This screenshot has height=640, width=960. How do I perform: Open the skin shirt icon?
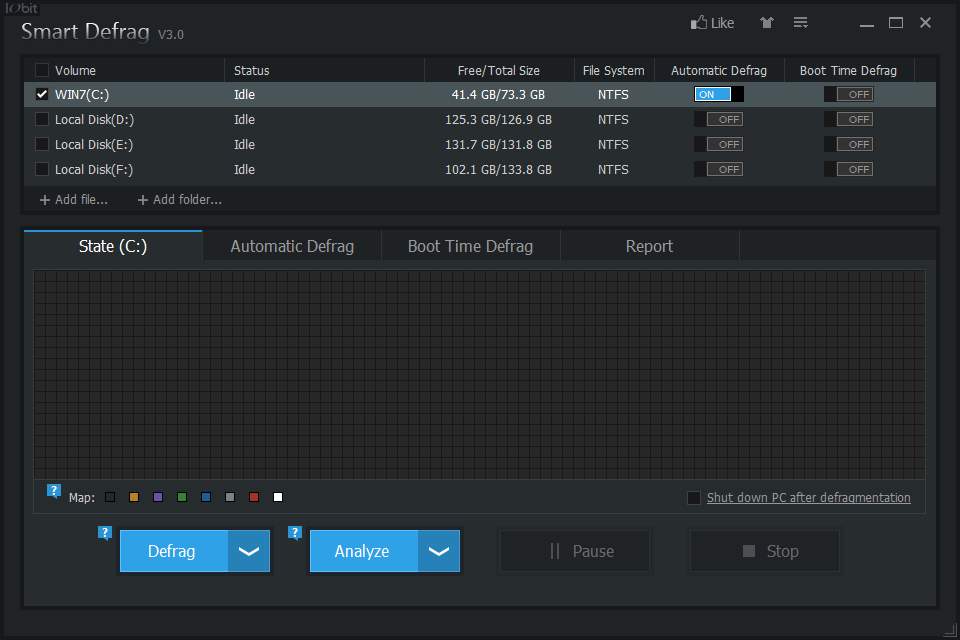tap(767, 23)
